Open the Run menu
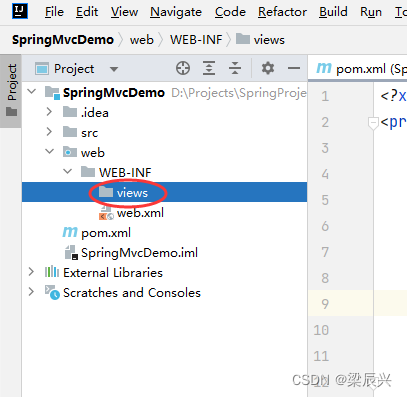 371,12
